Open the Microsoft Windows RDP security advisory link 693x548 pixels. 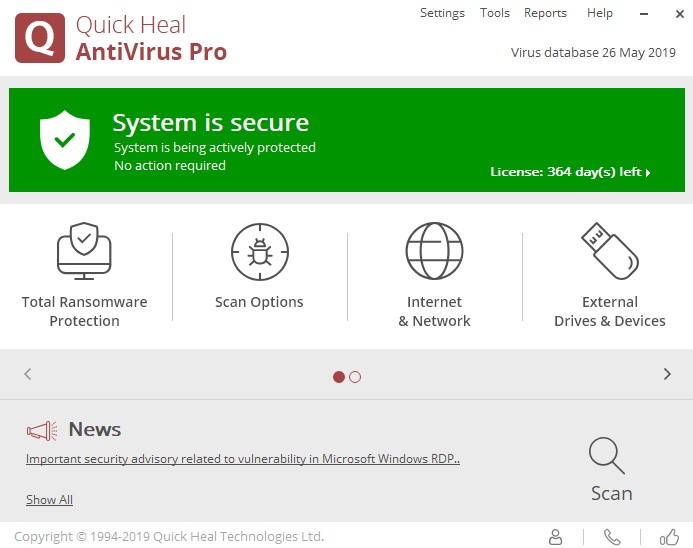243,460
